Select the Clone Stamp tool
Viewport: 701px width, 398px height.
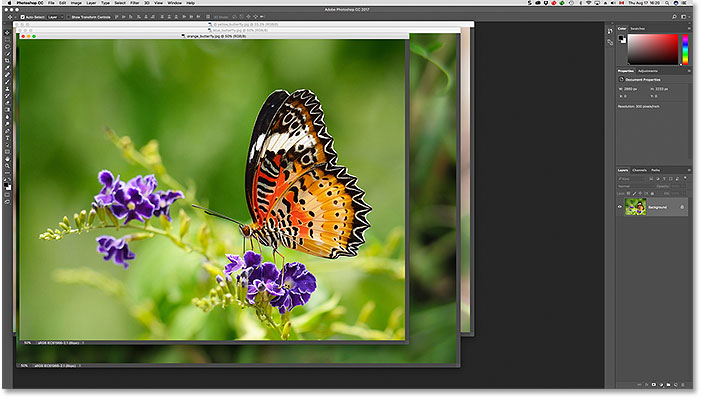(x=7, y=88)
